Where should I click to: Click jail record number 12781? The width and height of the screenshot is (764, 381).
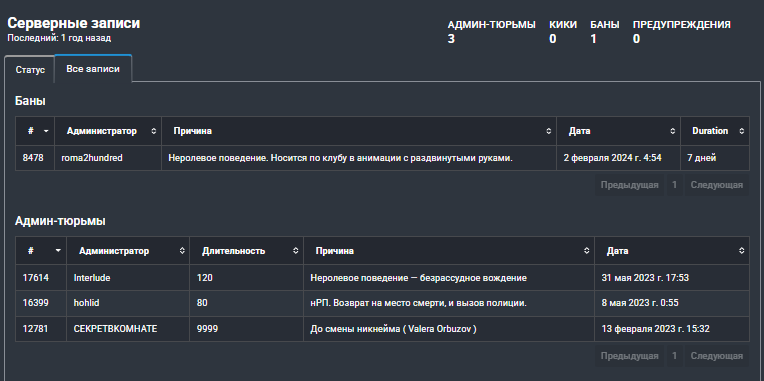tap(35, 329)
